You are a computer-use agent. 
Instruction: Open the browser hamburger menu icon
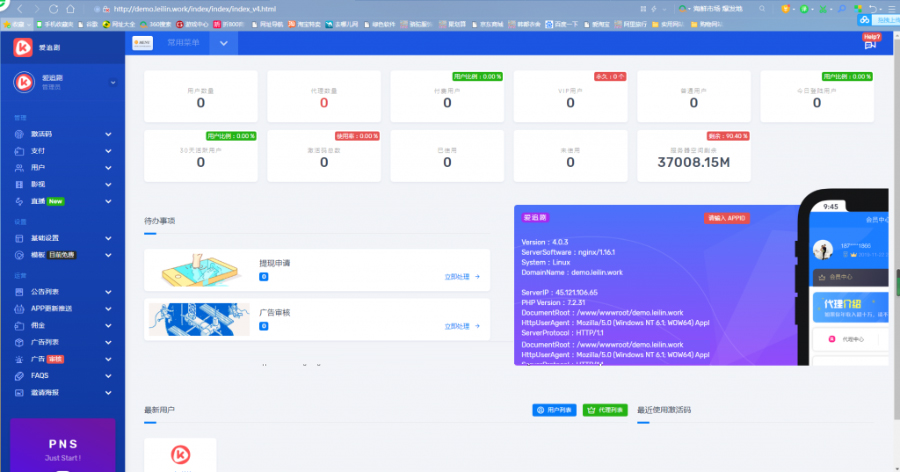pos(891,9)
